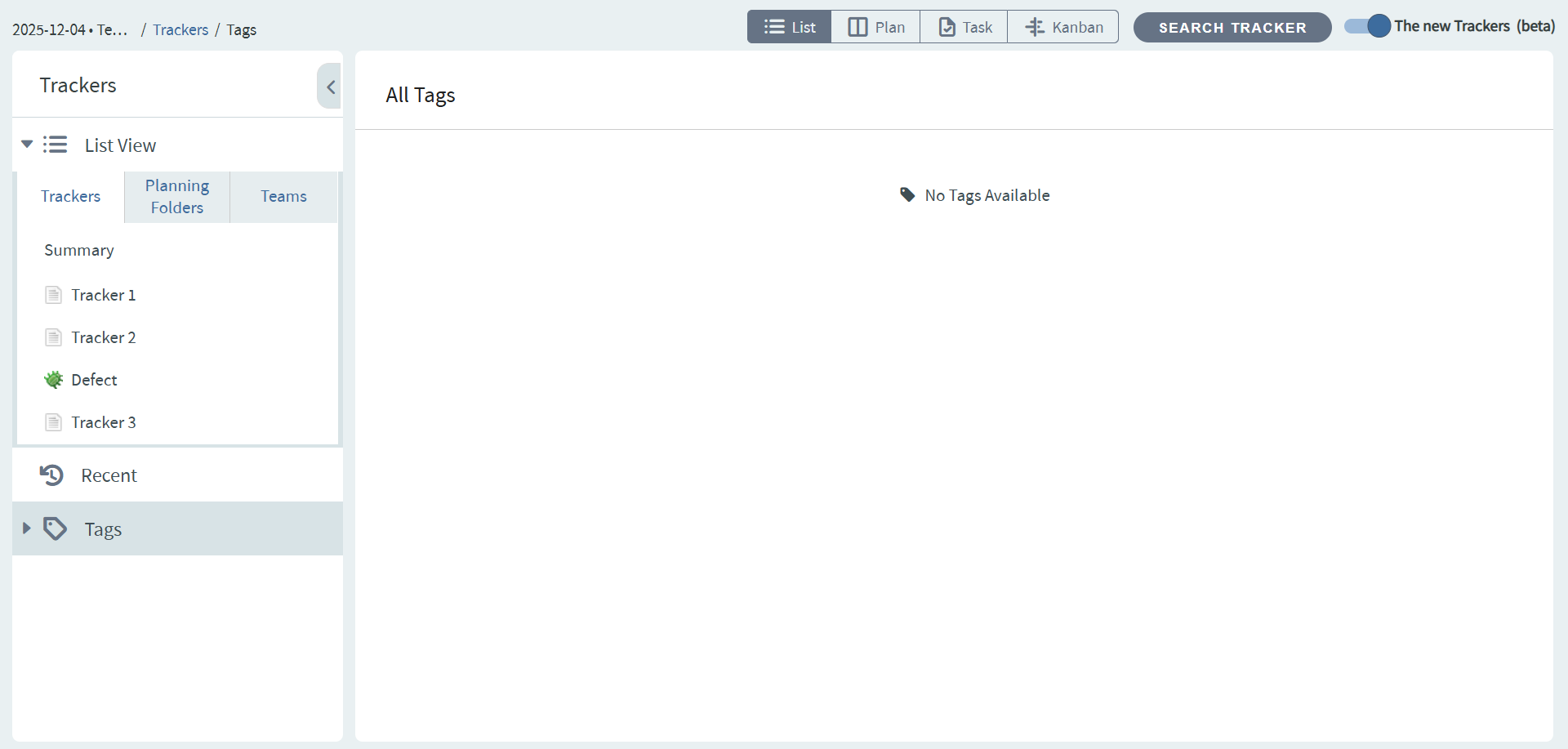Click the Tracker 2 document icon

click(53, 337)
